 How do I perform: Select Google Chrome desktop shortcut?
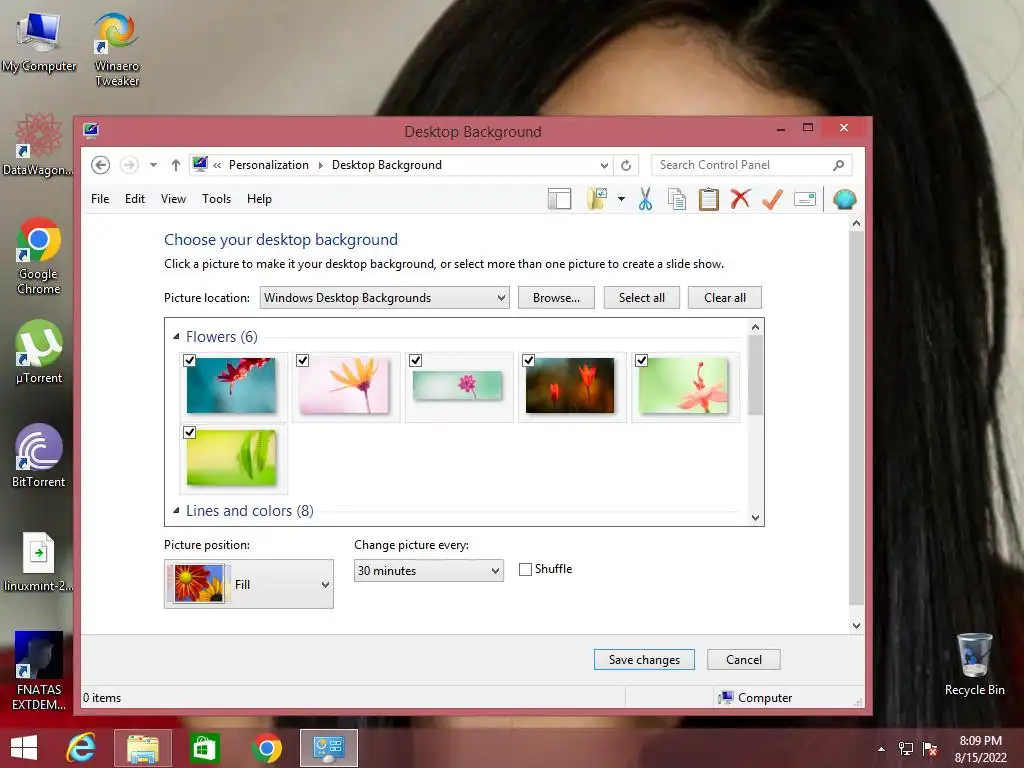39,256
